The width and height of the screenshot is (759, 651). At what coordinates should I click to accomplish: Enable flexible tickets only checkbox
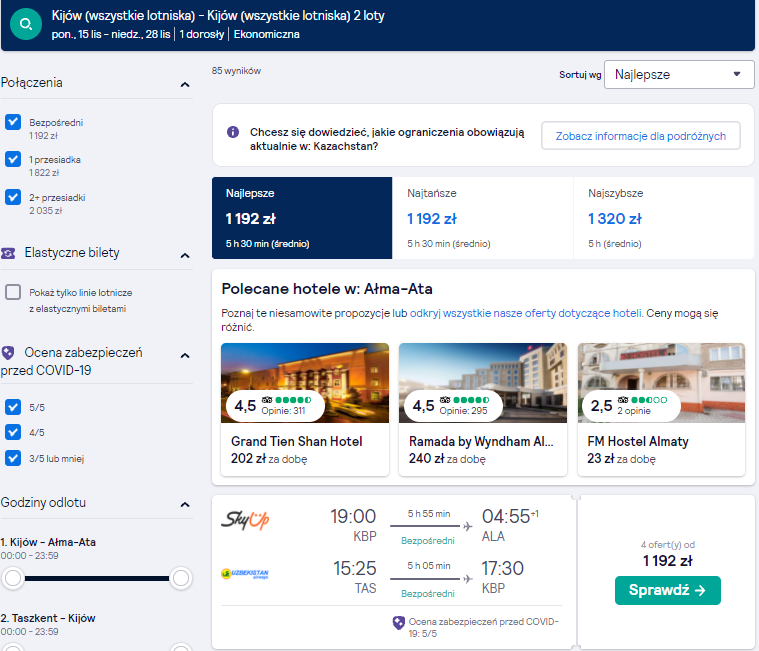coord(13,292)
